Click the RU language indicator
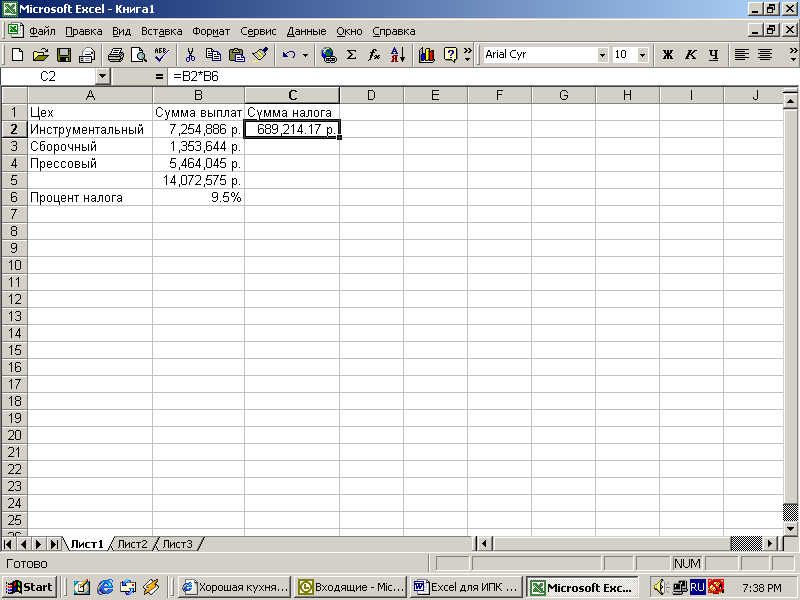Screen dimensions: 800x600 coord(697,587)
